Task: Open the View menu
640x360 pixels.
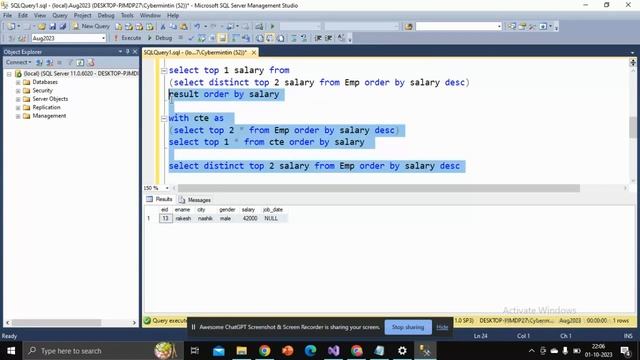Action: coord(40,16)
